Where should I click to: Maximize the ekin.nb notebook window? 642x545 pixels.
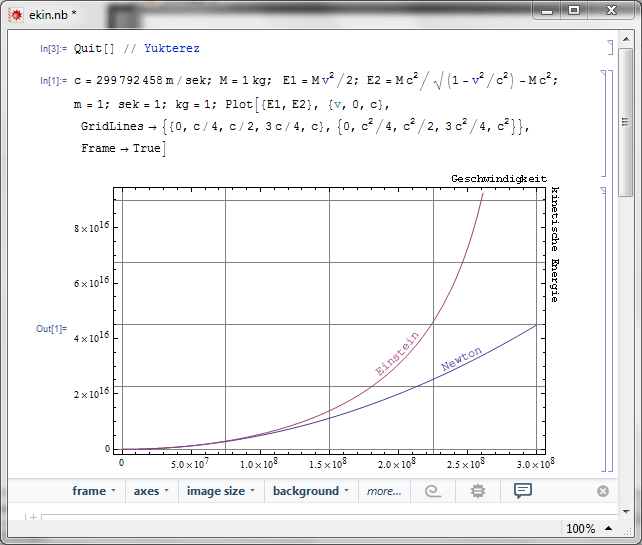(574, 10)
